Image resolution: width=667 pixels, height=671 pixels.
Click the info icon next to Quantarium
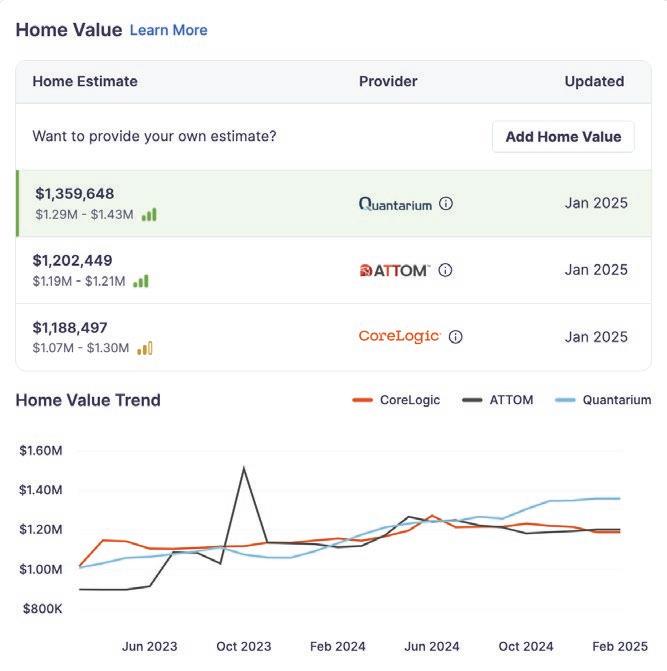click(446, 204)
